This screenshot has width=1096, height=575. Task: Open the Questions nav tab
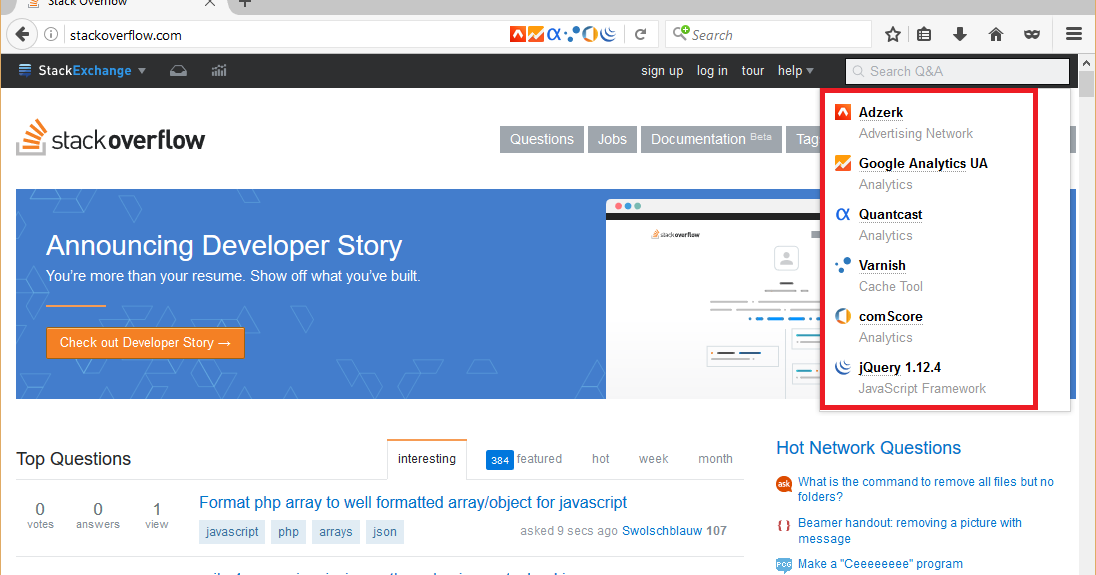click(x=542, y=139)
